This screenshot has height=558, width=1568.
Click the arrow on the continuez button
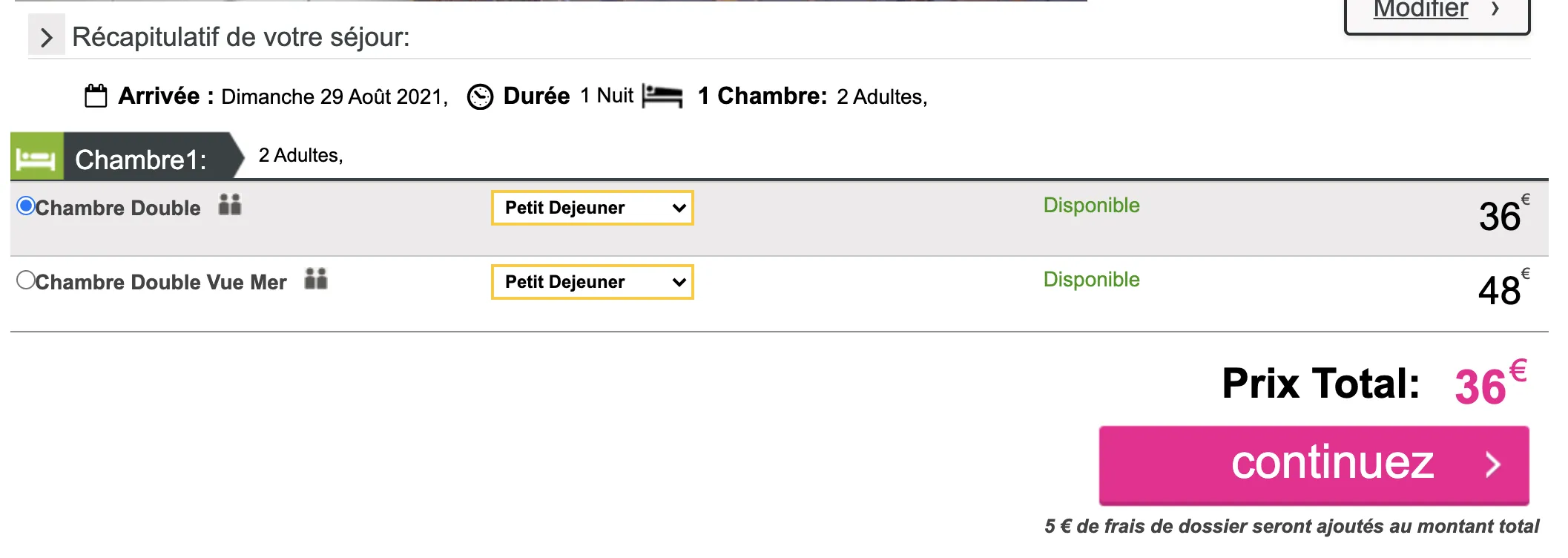tap(1492, 465)
